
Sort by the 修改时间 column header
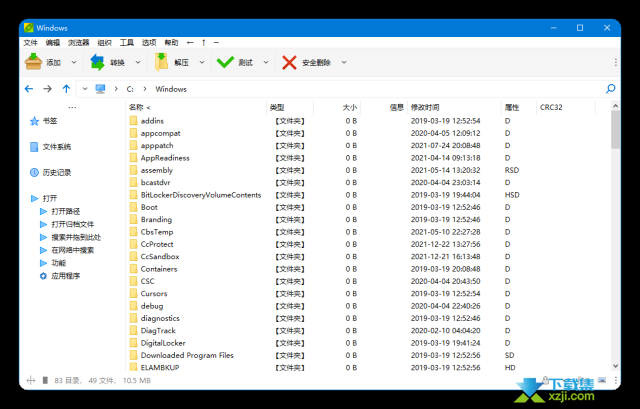454,107
